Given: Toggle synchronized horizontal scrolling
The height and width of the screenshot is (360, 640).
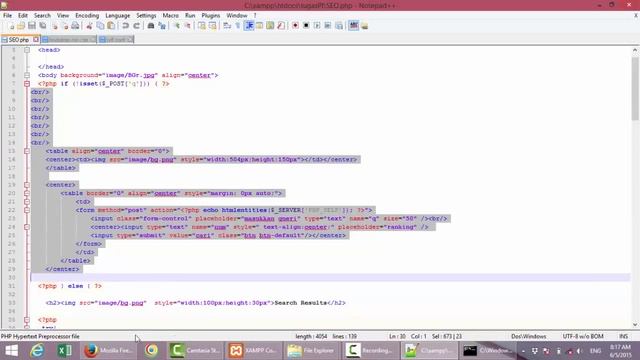Looking at the screenshot, I should tap(213, 26).
